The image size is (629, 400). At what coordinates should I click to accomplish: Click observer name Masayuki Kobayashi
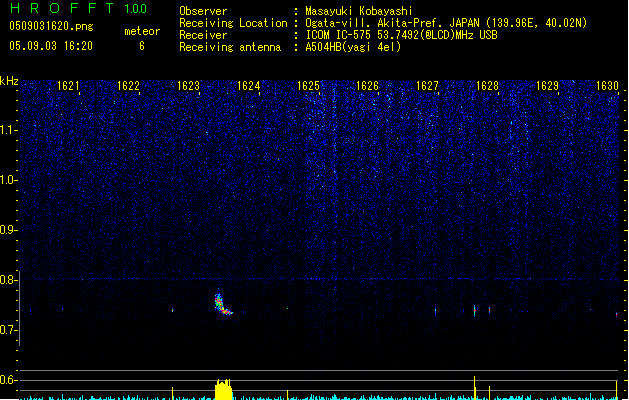click(359, 11)
